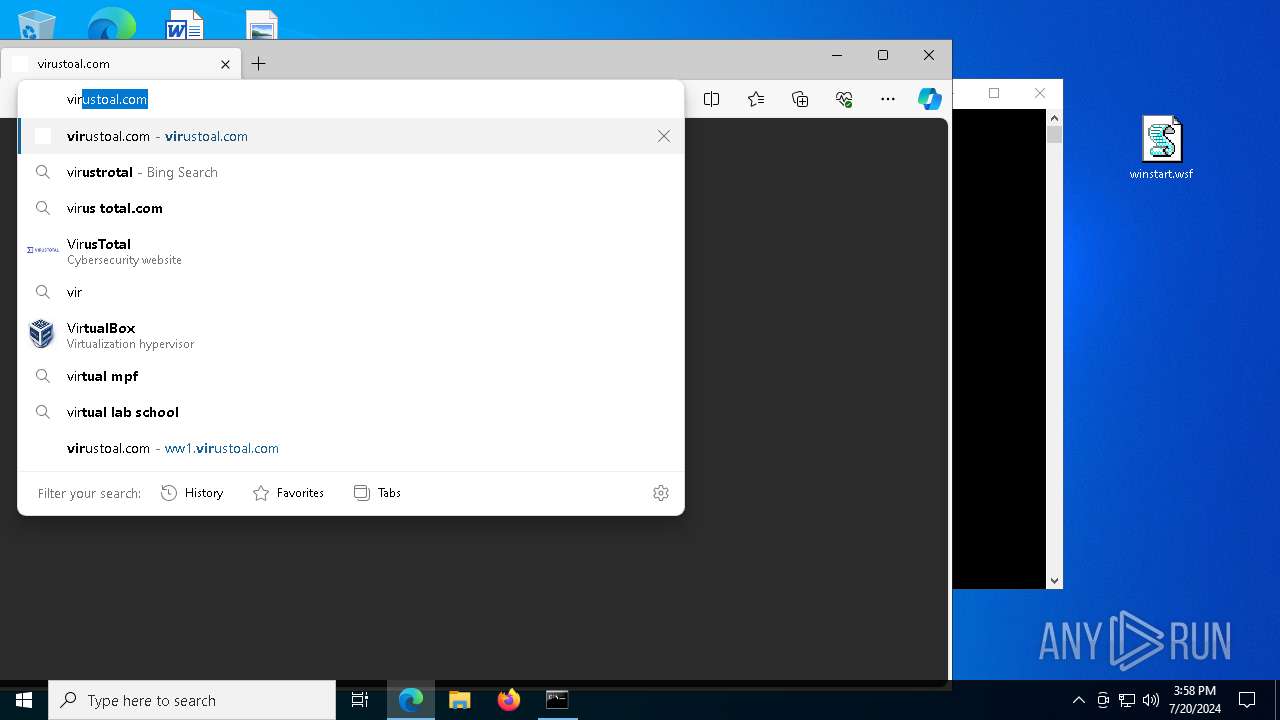
Task: Open ww1.virustoal.com history suggestion
Action: (x=351, y=448)
